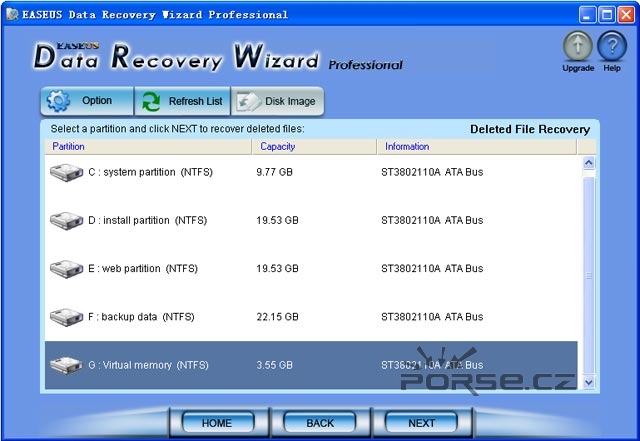Click the scrollbar up arrow
Image resolution: width=640 pixels, height=441 pixels.
pyautogui.click(x=589, y=163)
